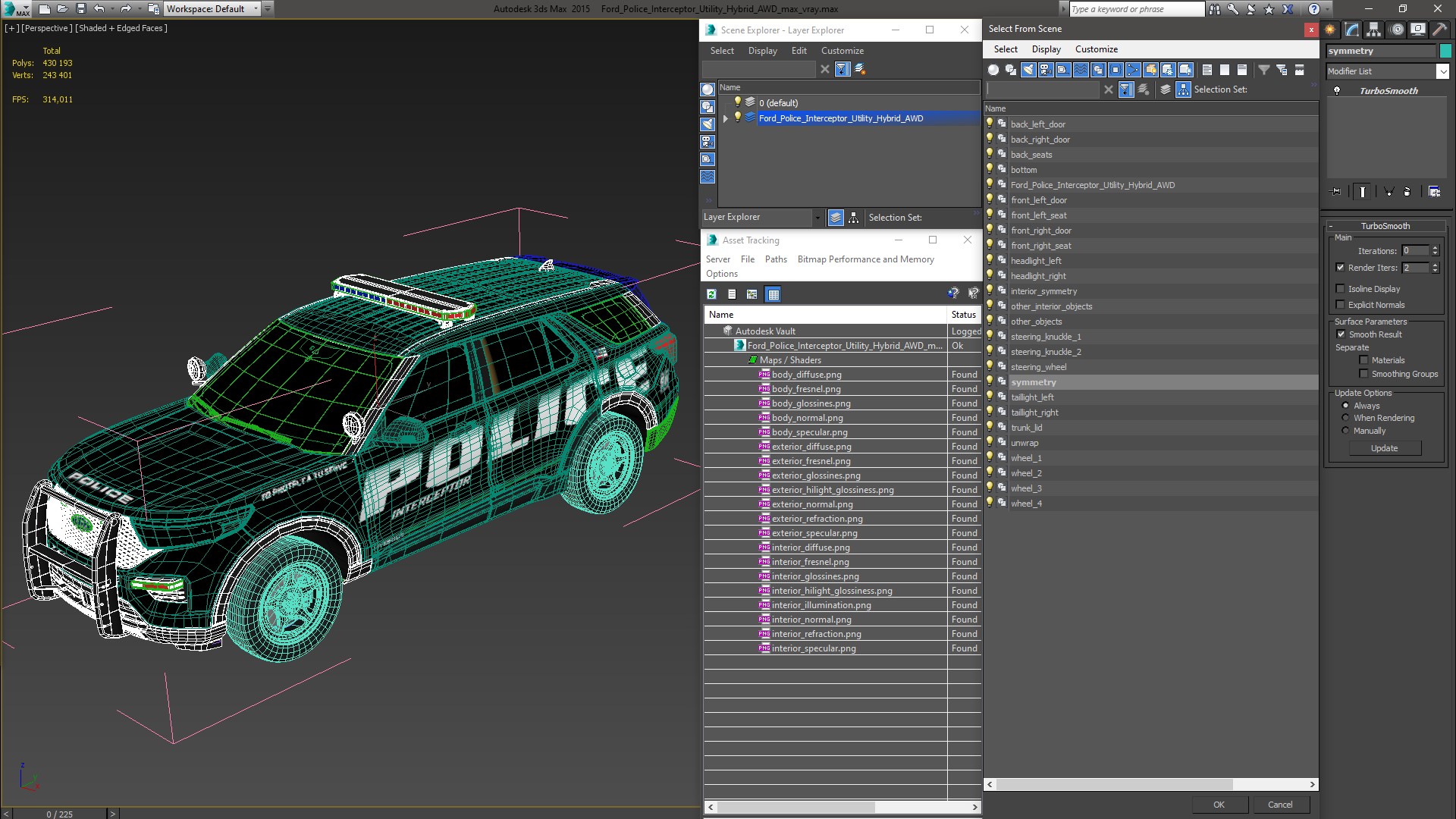
Task: Click Sort by Layer icon in Scene Explorer
Action: click(x=835, y=218)
